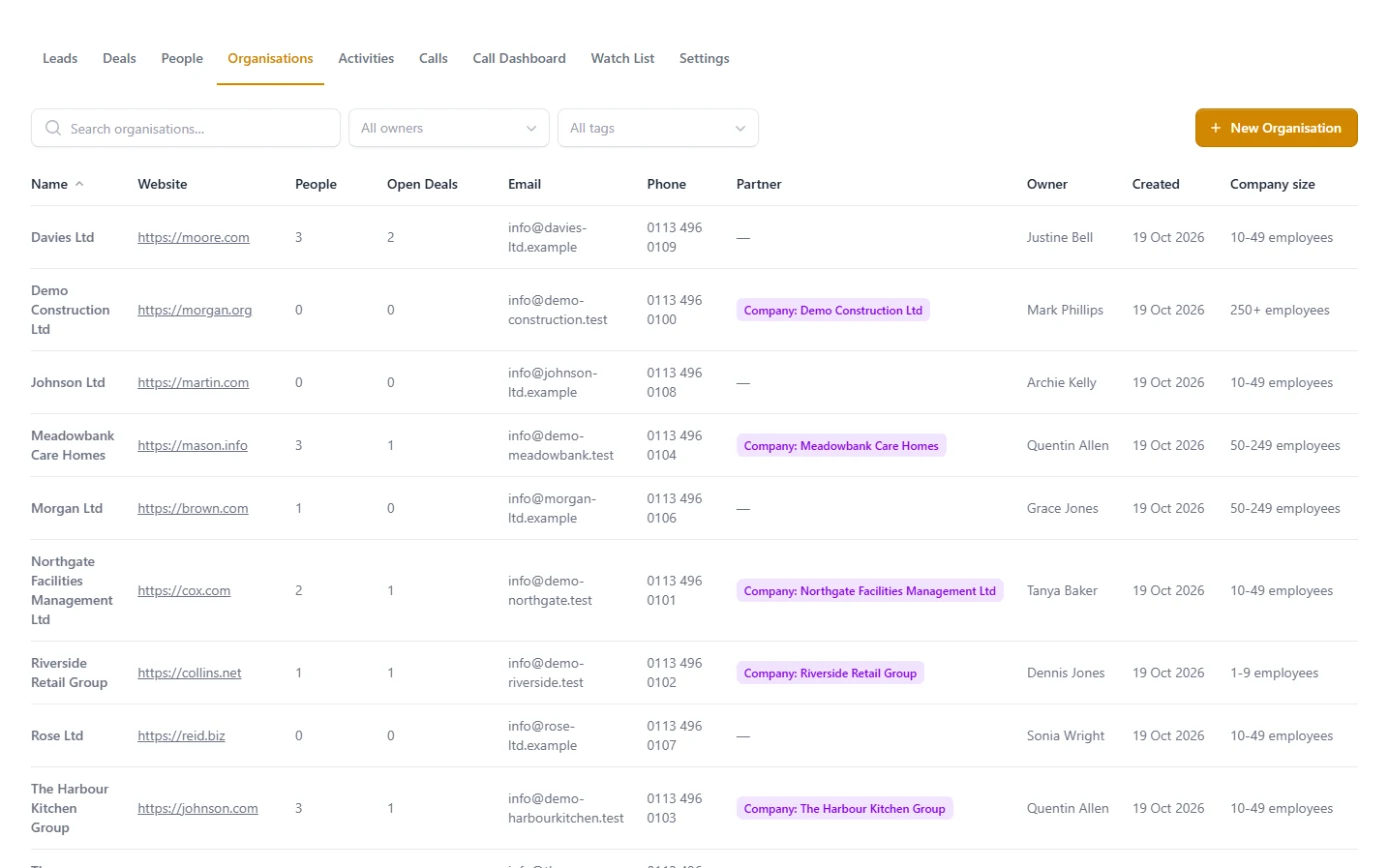
Task: Switch to the Watch List tab
Action: click(x=622, y=58)
